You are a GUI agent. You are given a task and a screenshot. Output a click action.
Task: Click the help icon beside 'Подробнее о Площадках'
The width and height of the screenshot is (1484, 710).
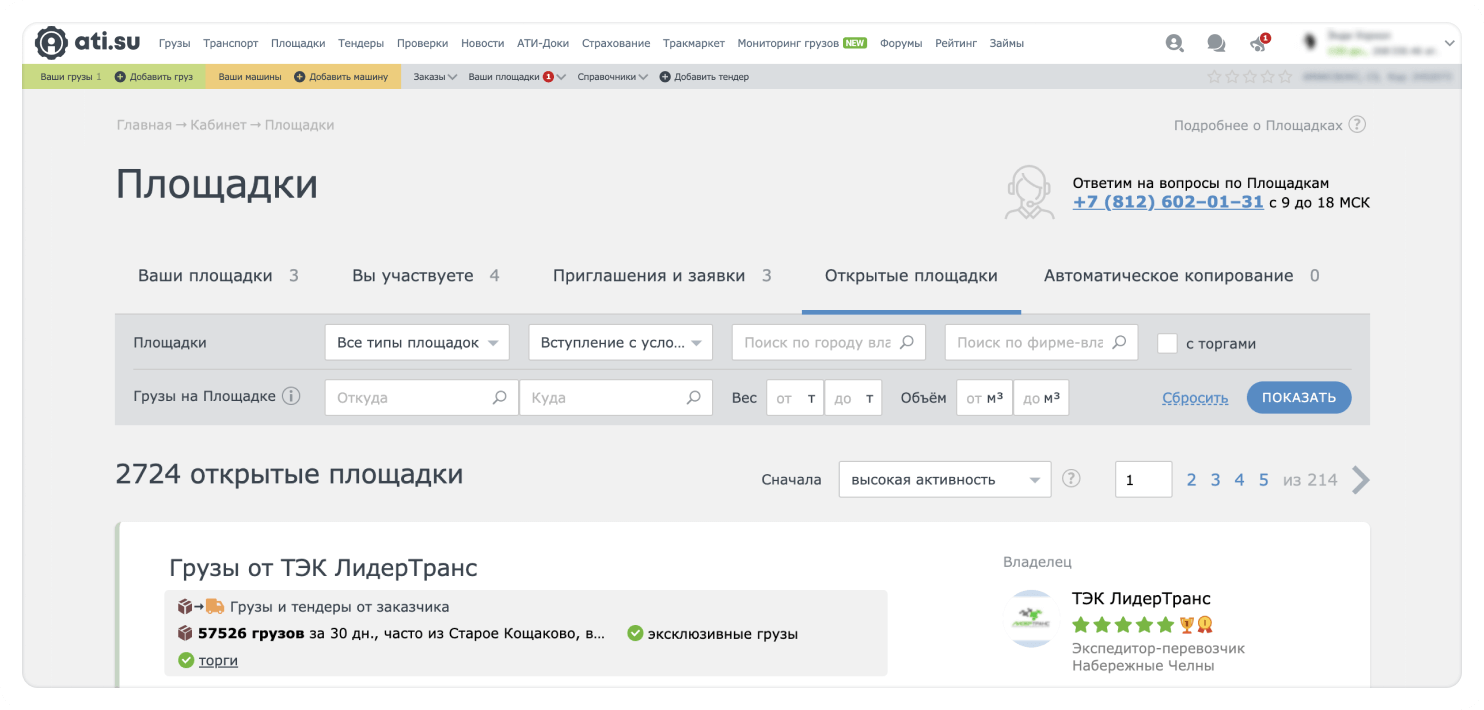1357,125
